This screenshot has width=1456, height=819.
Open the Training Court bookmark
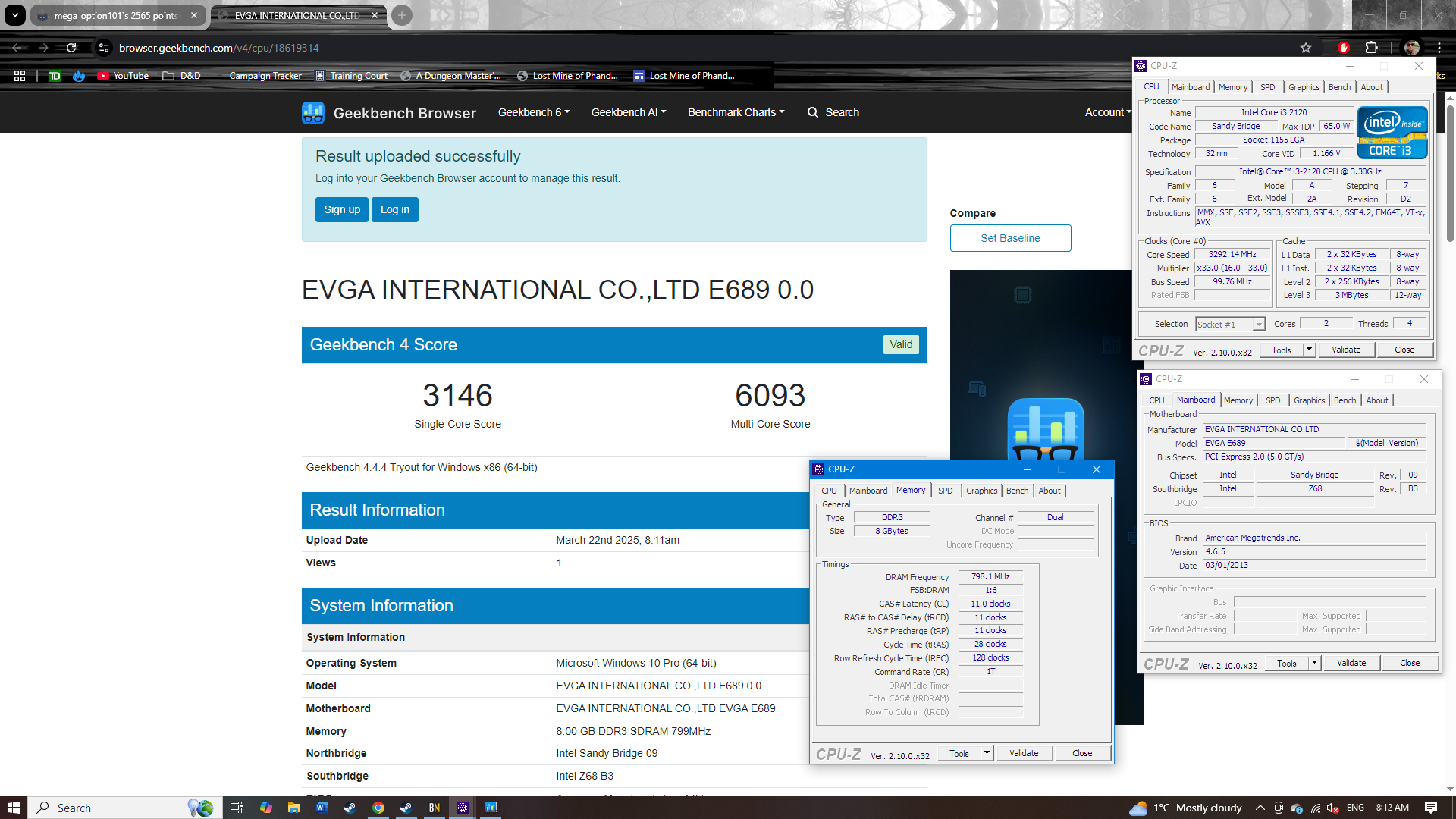pyautogui.click(x=351, y=76)
